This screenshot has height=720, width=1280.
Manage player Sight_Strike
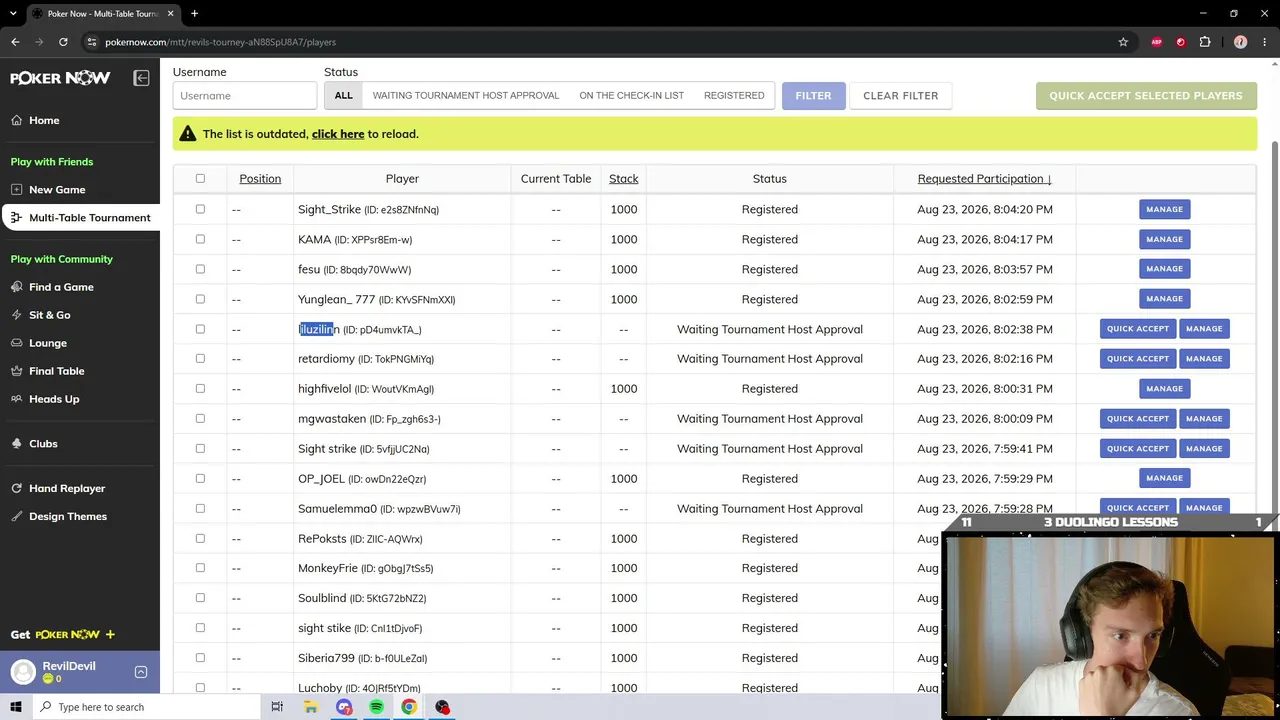[x=1164, y=209]
